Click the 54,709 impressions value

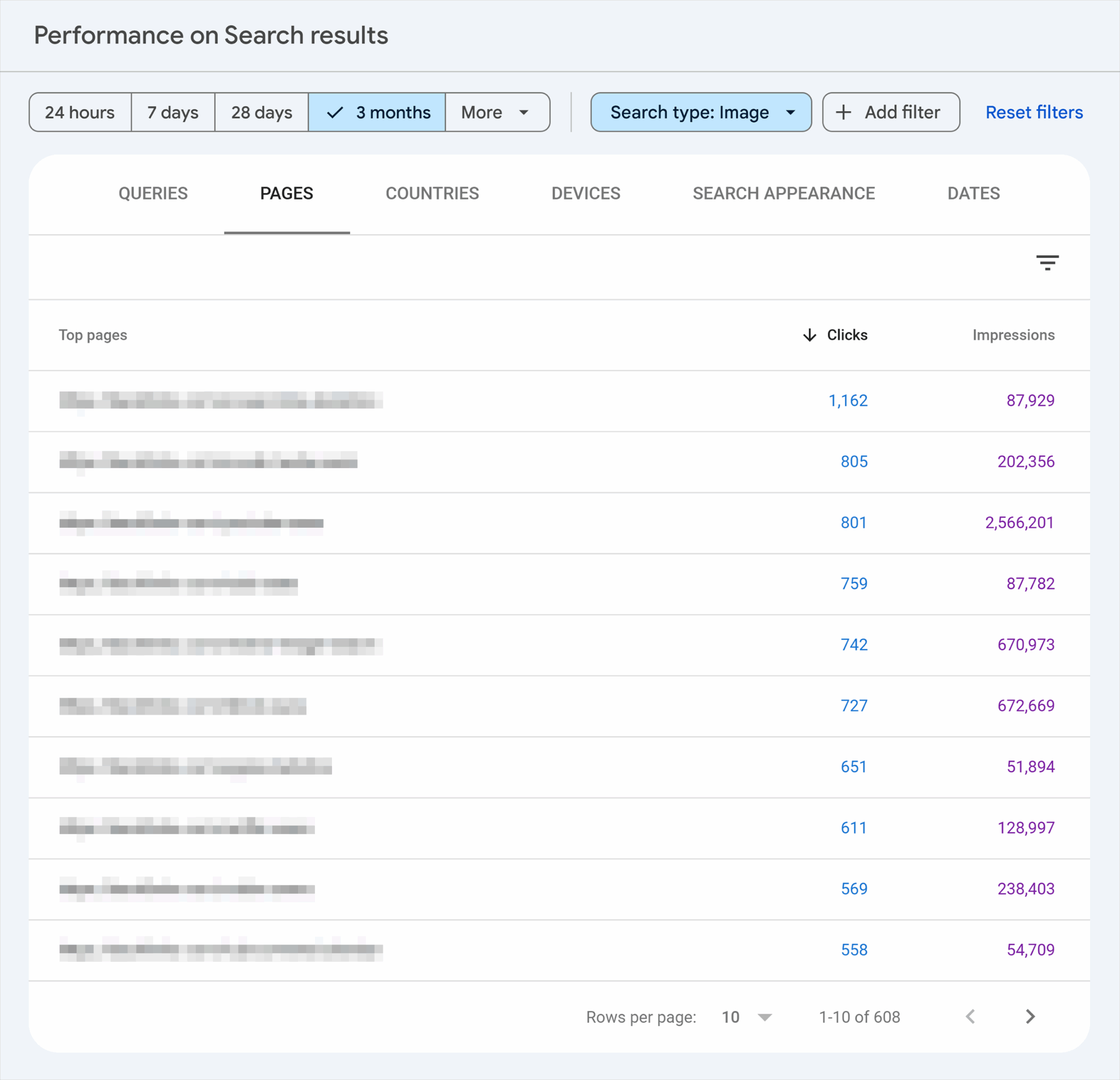pyautogui.click(x=1030, y=950)
